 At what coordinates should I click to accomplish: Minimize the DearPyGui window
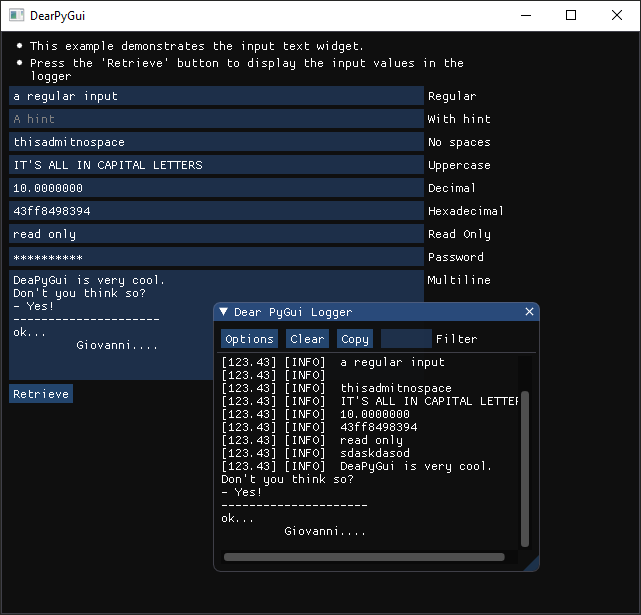coord(526,16)
